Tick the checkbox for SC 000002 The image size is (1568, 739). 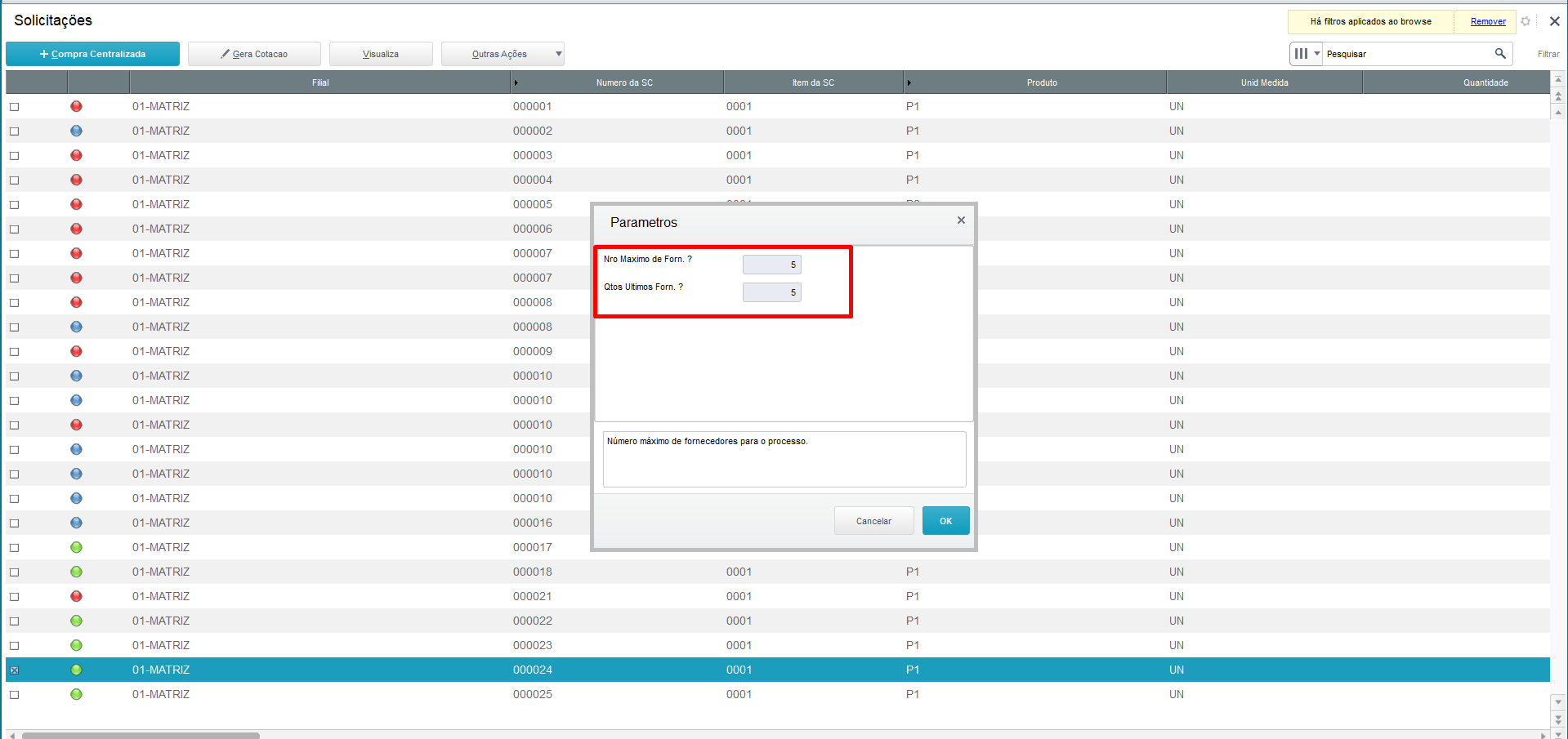[14, 131]
